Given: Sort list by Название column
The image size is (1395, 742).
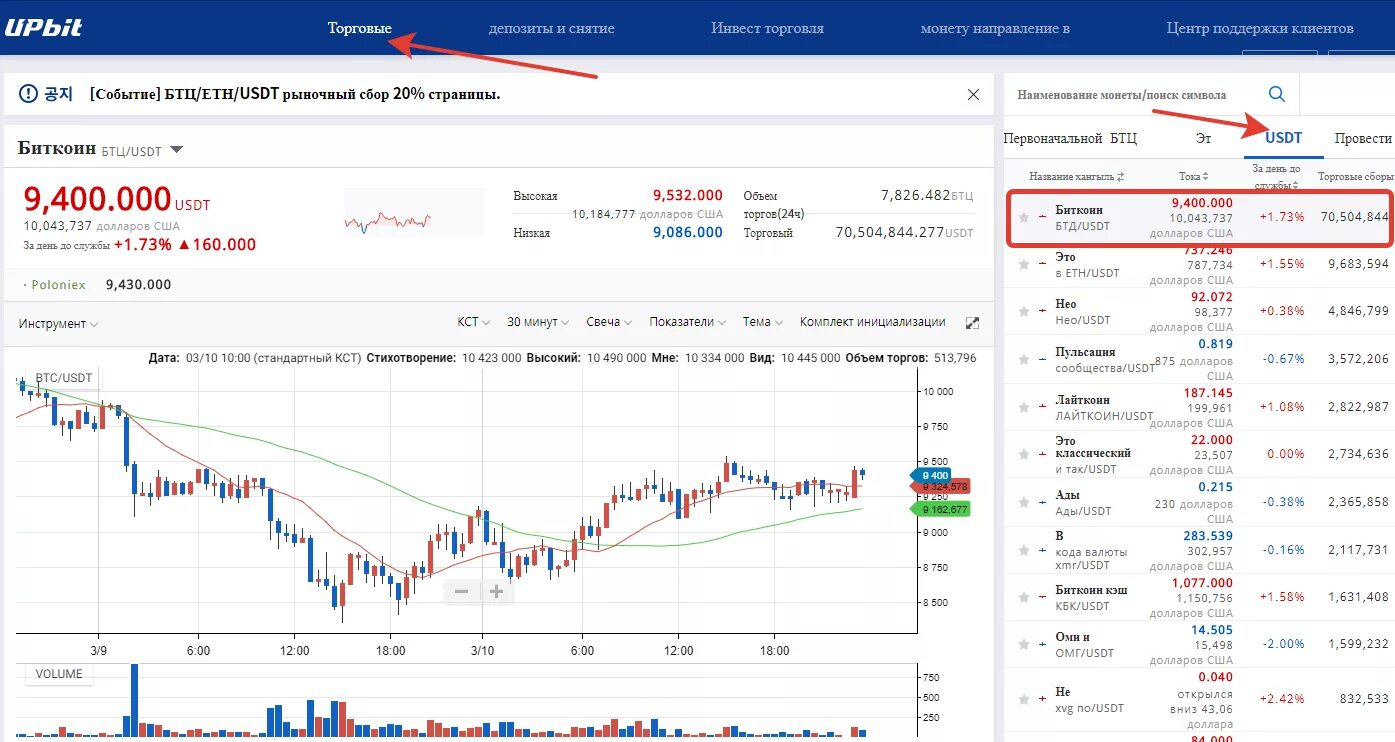Looking at the screenshot, I should click(1076, 176).
